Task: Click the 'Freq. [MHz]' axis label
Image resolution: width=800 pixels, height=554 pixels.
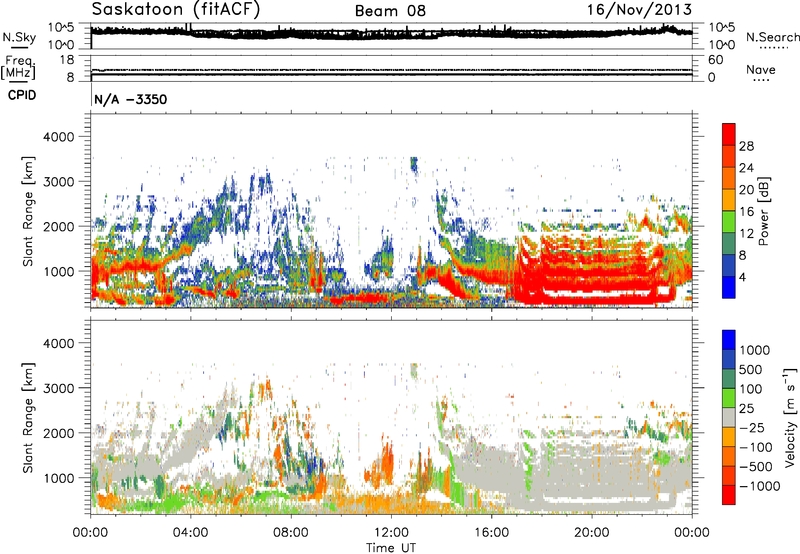Action: [18, 67]
